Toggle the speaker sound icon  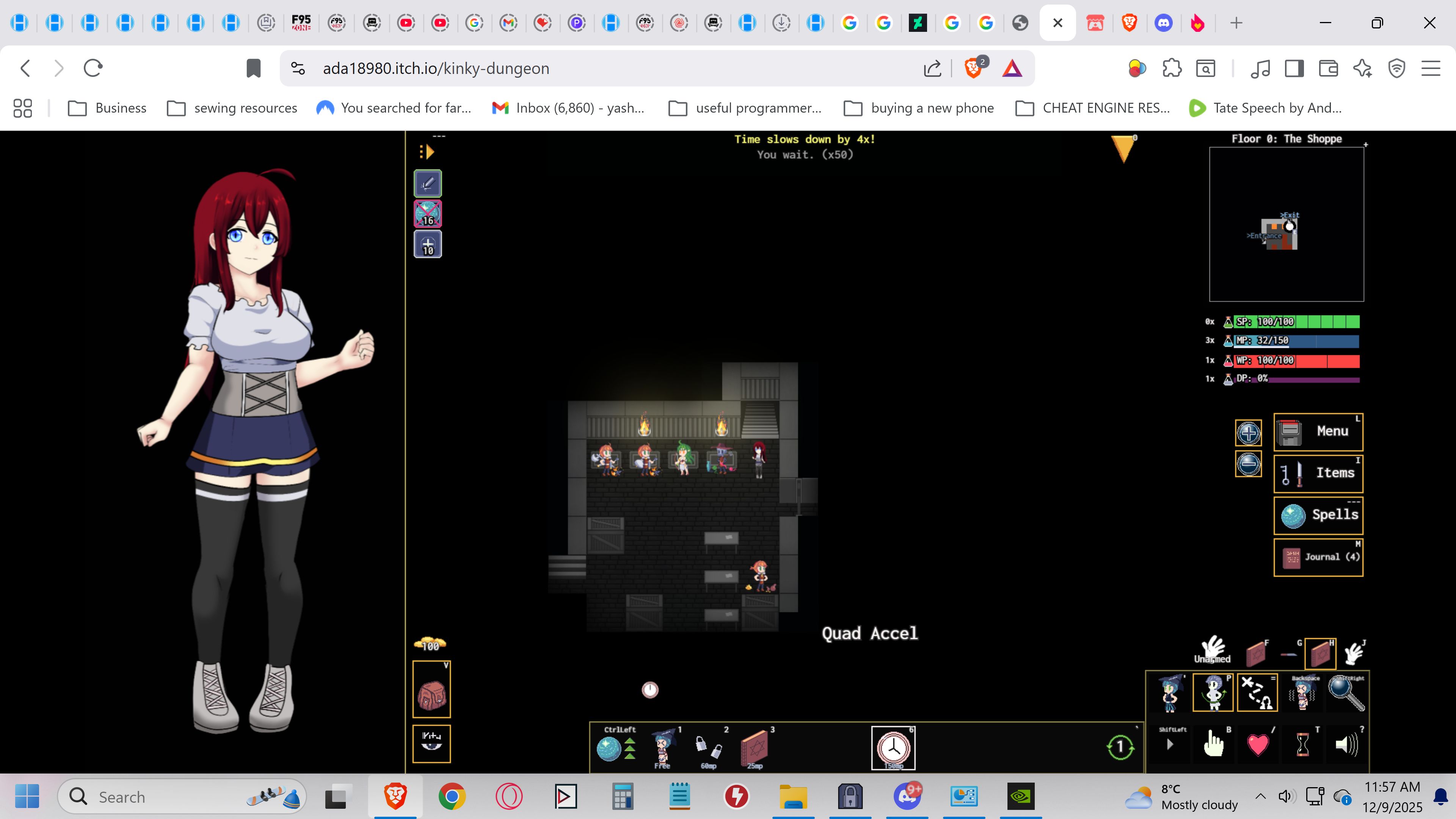pyautogui.click(x=1346, y=745)
